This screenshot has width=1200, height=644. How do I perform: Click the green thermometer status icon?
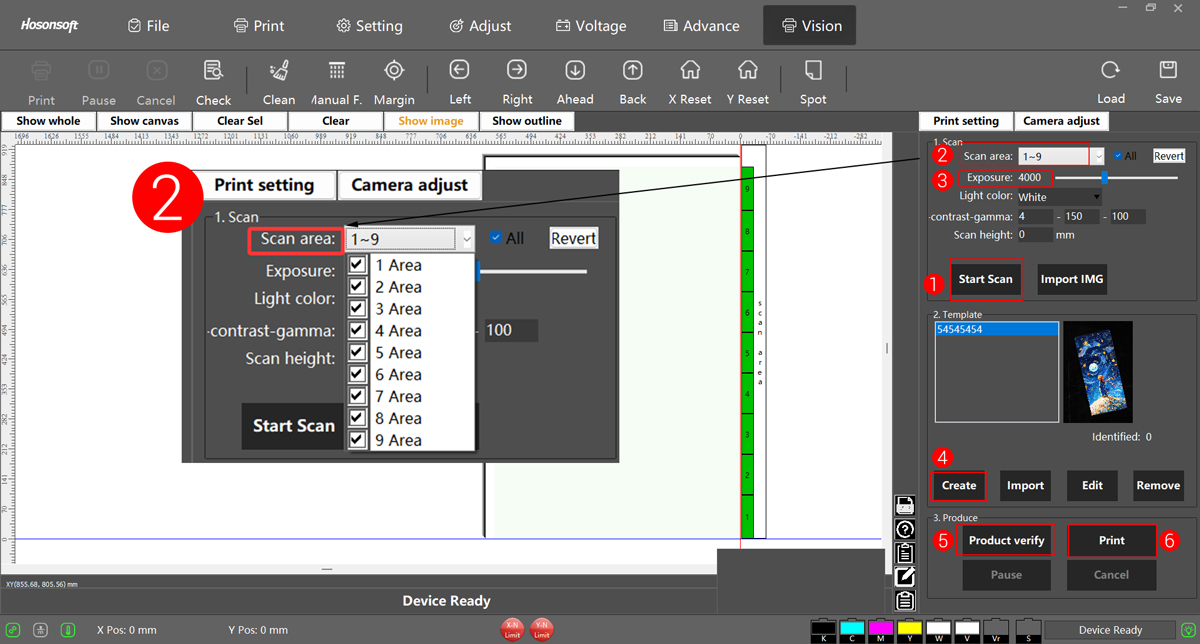pos(69,630)
